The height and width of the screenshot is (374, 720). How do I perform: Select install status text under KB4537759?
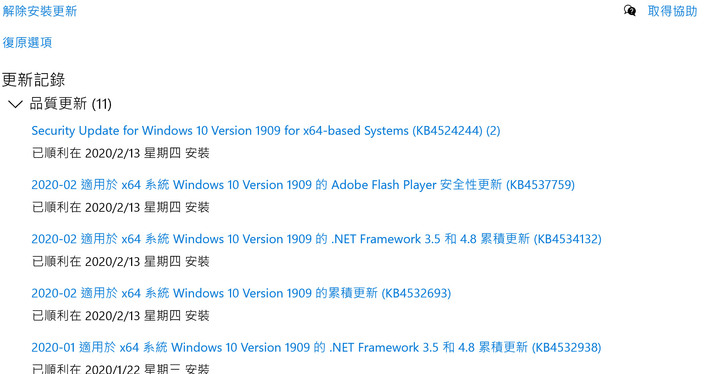(x=120, y=207)
